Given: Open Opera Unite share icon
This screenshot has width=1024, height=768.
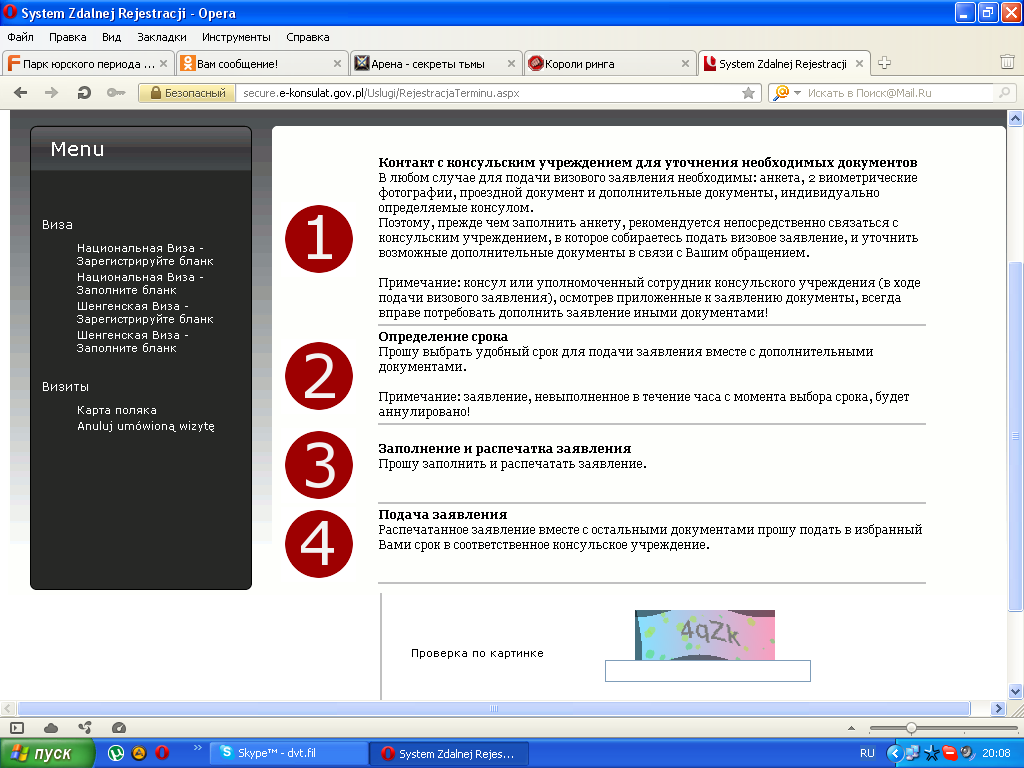Looking at the screenshot, I should point(84,727).
